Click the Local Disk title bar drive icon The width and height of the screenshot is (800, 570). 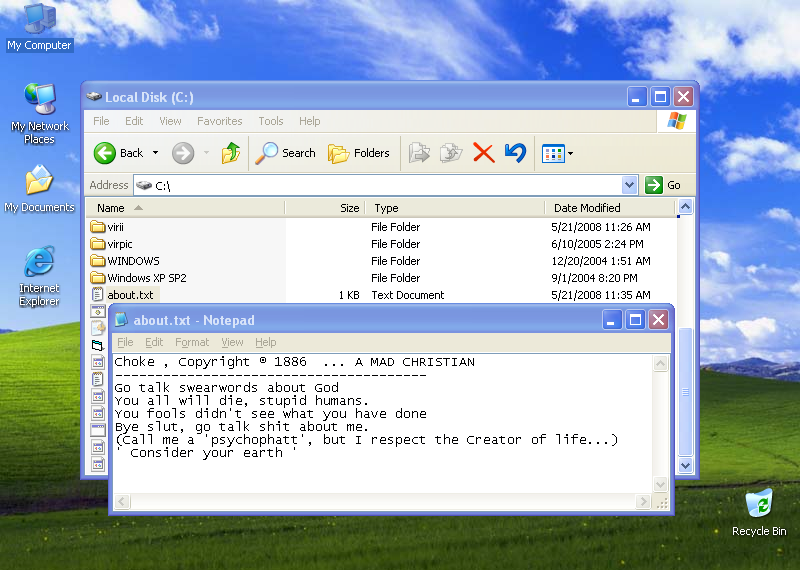[x=94, y=96]
